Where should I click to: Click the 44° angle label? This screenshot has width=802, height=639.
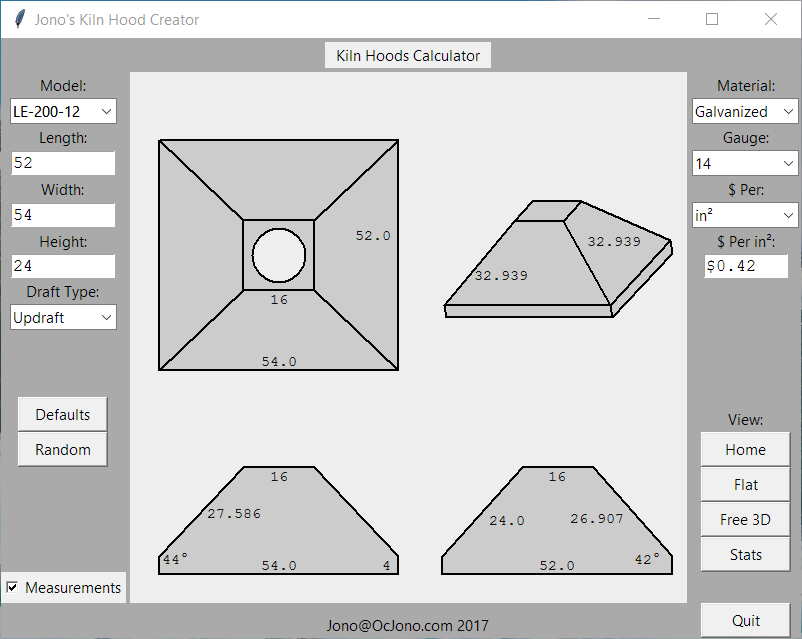pos(175,559)
